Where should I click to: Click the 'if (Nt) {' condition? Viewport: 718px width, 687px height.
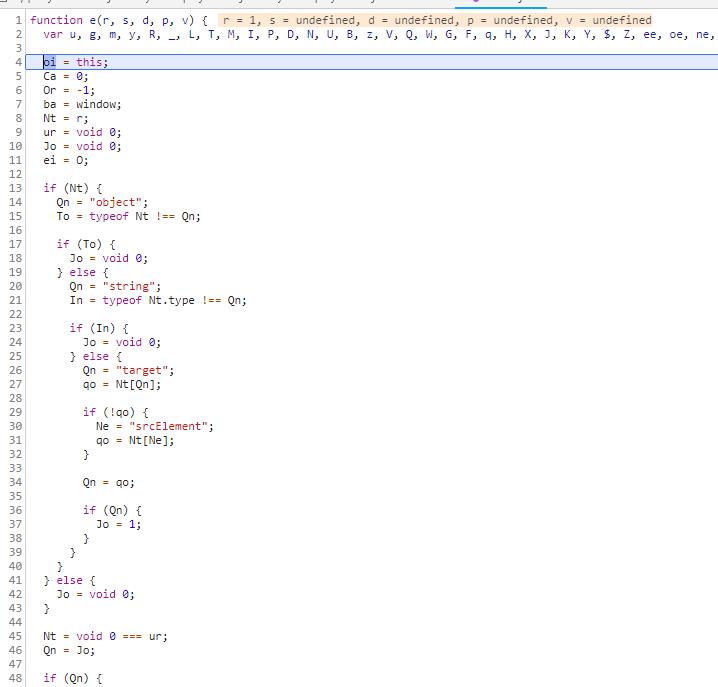[73, 188]
